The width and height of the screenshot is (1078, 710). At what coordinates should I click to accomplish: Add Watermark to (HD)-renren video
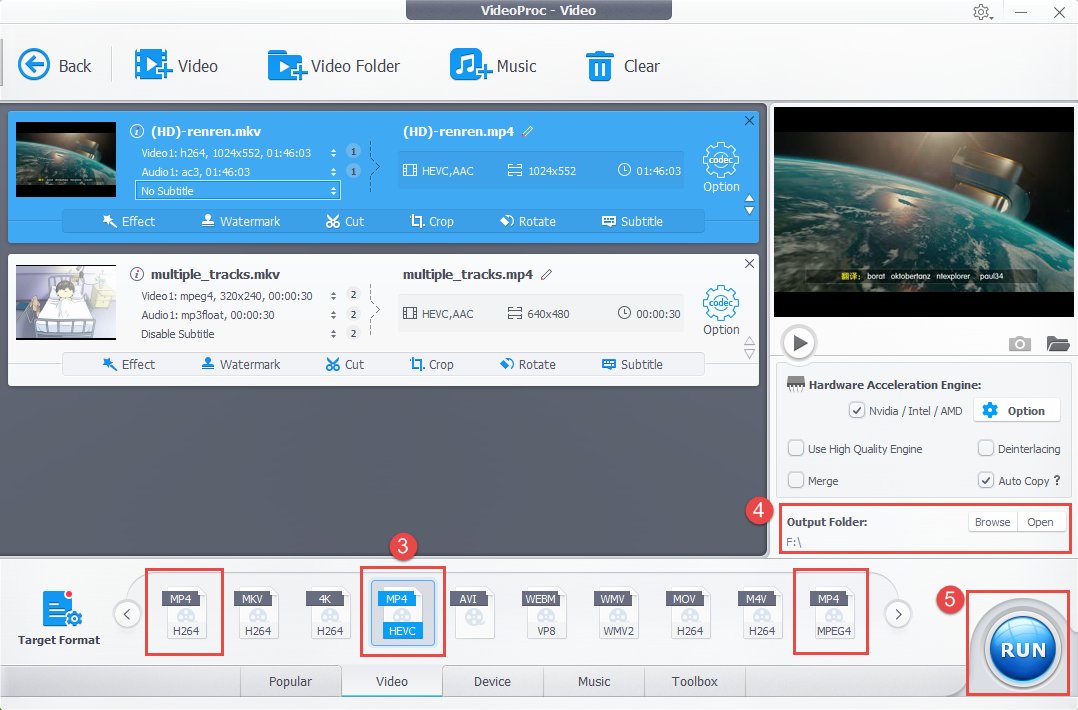(x=241, y=221)
